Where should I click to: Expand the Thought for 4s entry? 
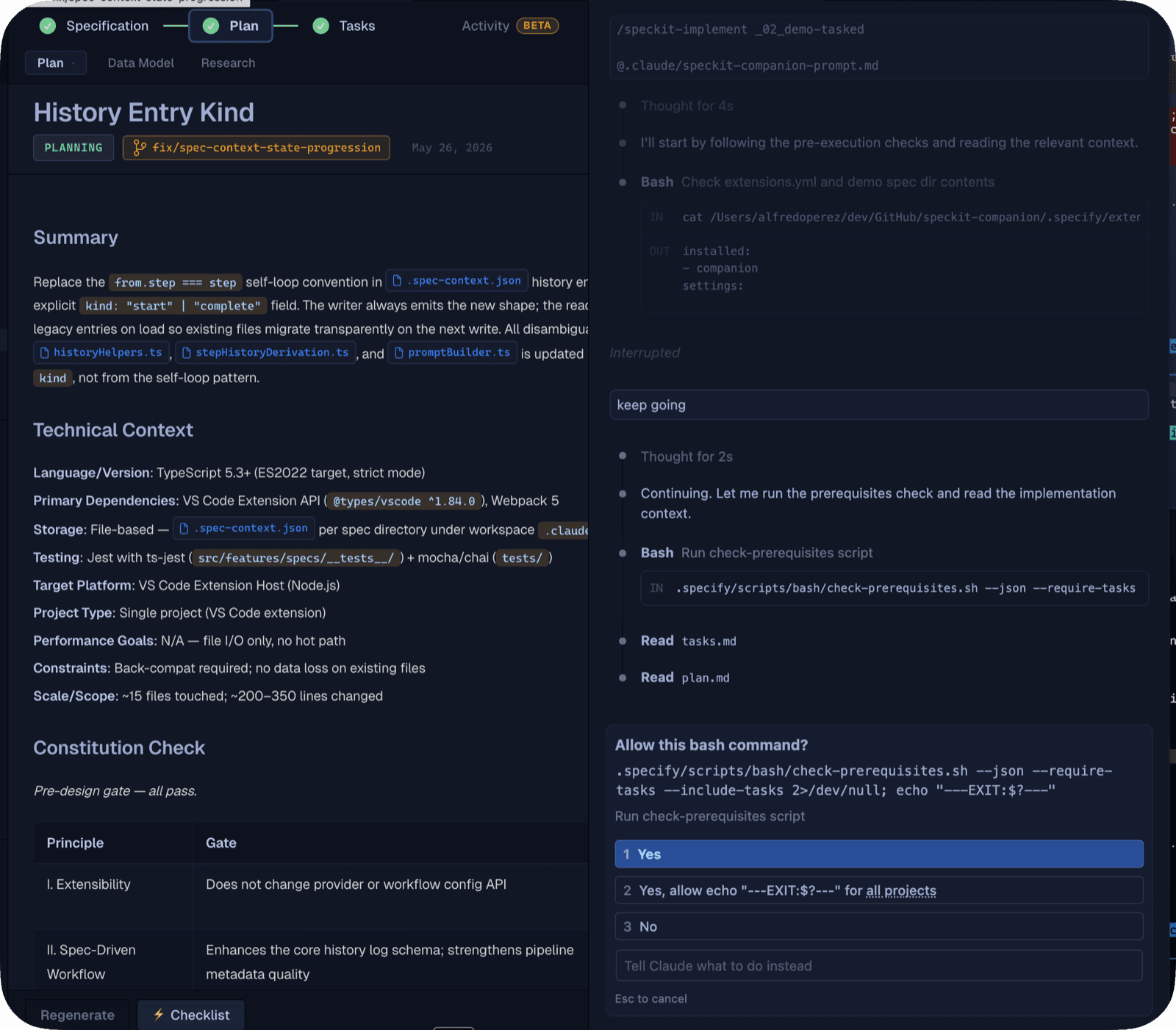686,106
